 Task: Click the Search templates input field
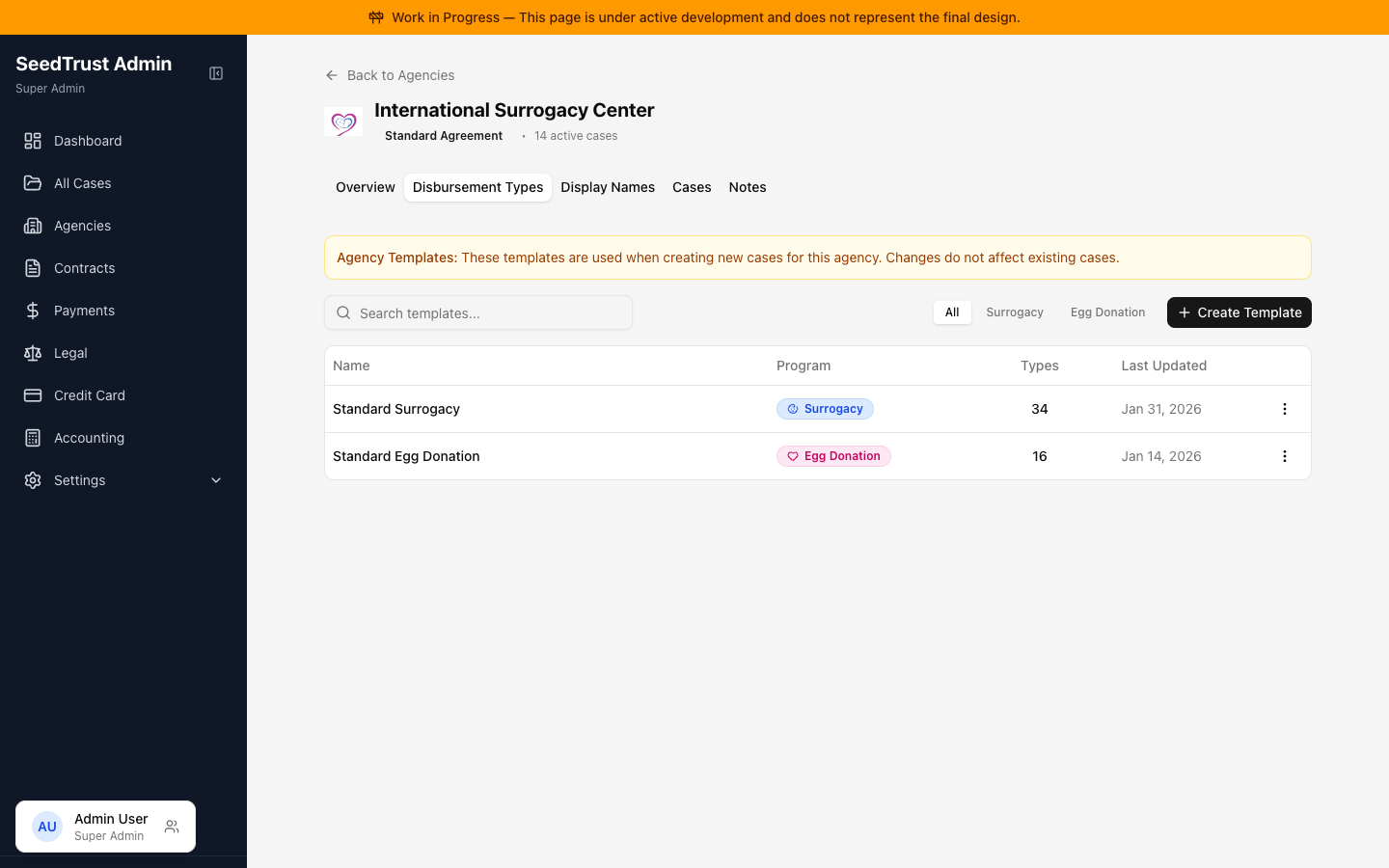(478, 312)
